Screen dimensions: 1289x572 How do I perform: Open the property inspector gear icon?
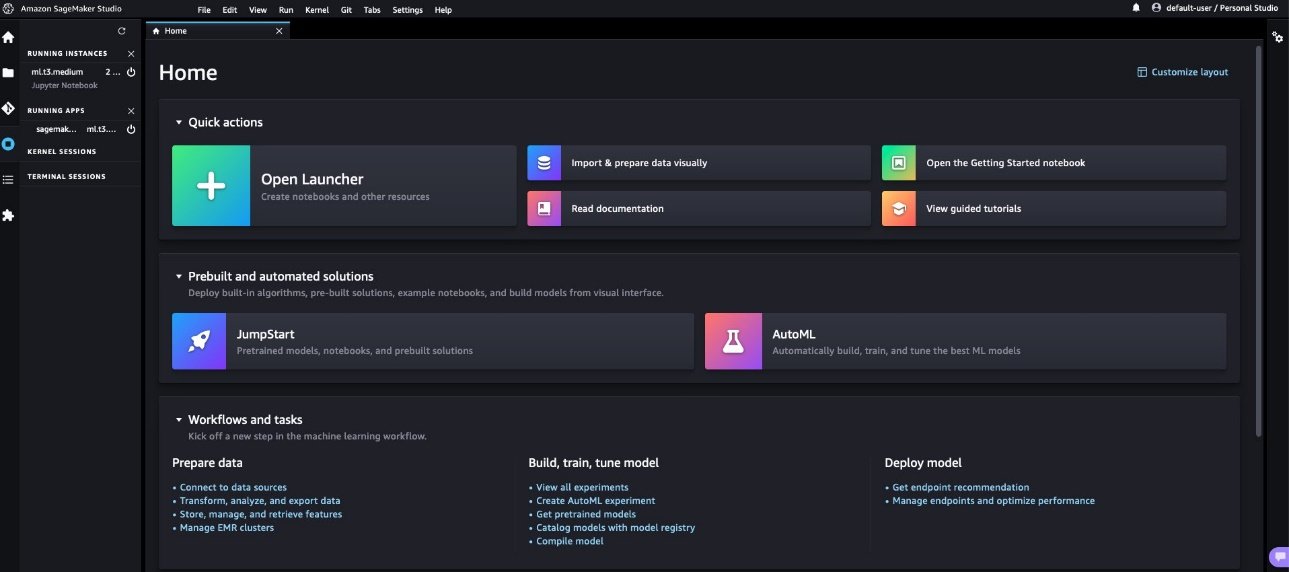coord(1277,37)
